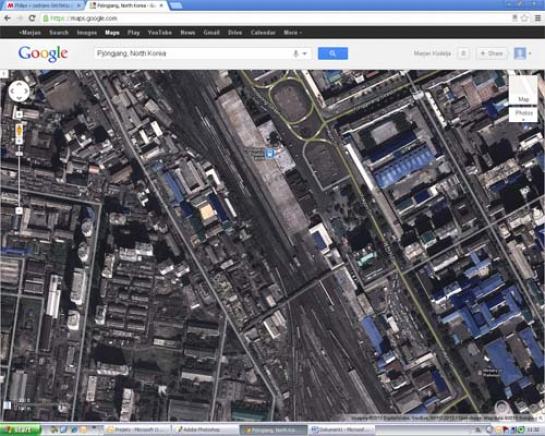Close the Pyongyang, North Korea tab

point(161,6)
